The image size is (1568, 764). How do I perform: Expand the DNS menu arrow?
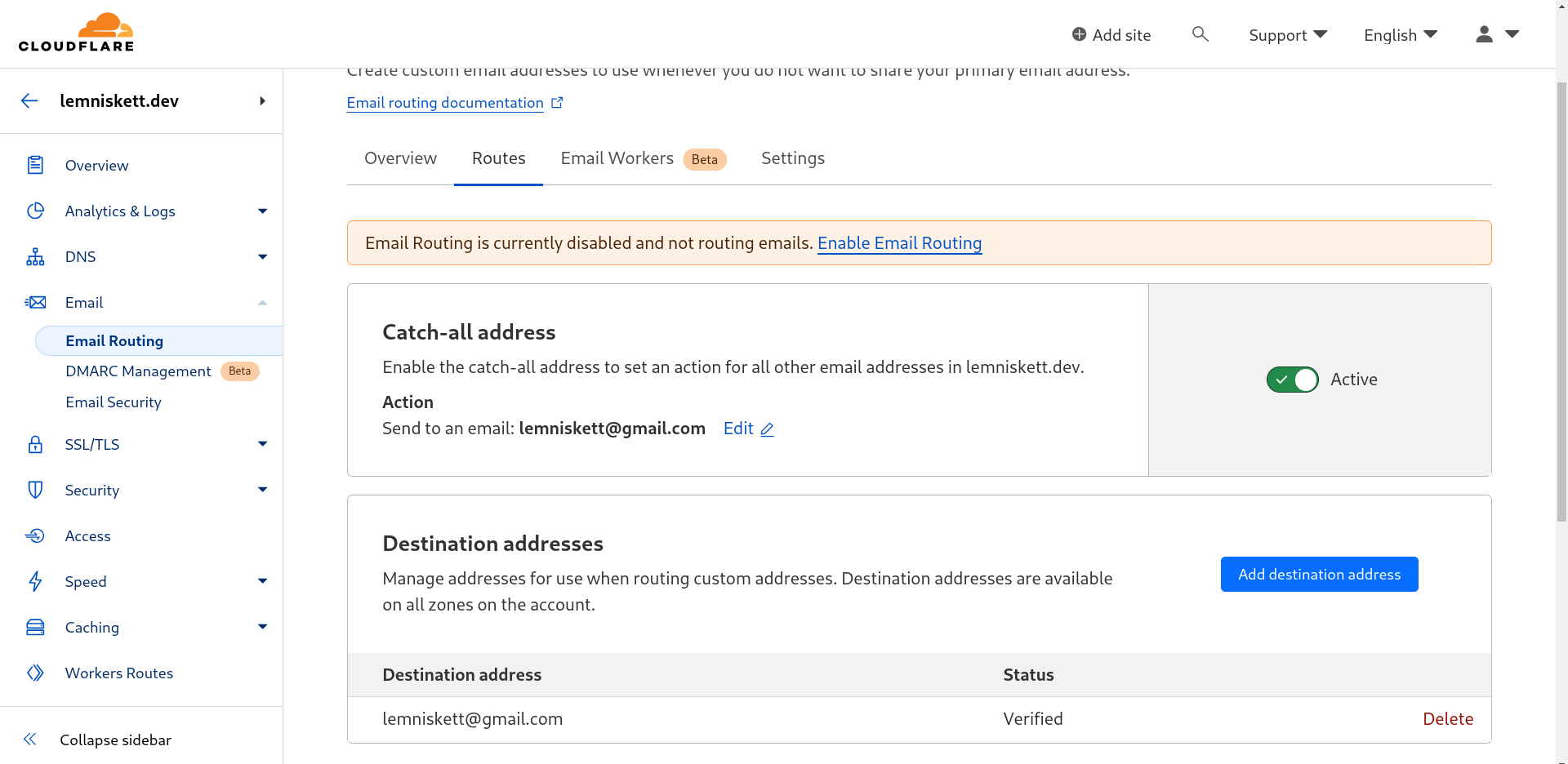(262, 256)
